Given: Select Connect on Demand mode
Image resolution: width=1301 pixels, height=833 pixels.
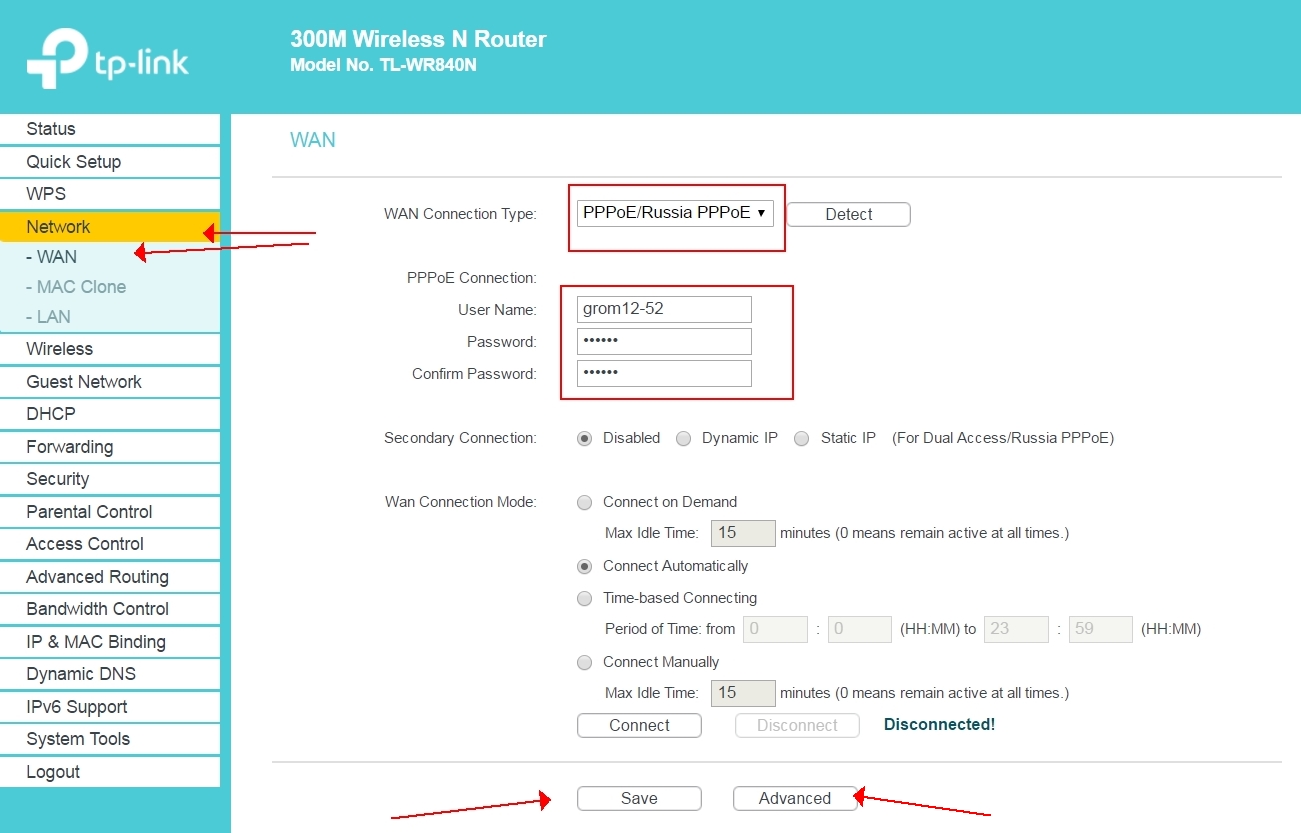Looking at the screenshot, I should (585, 502).
